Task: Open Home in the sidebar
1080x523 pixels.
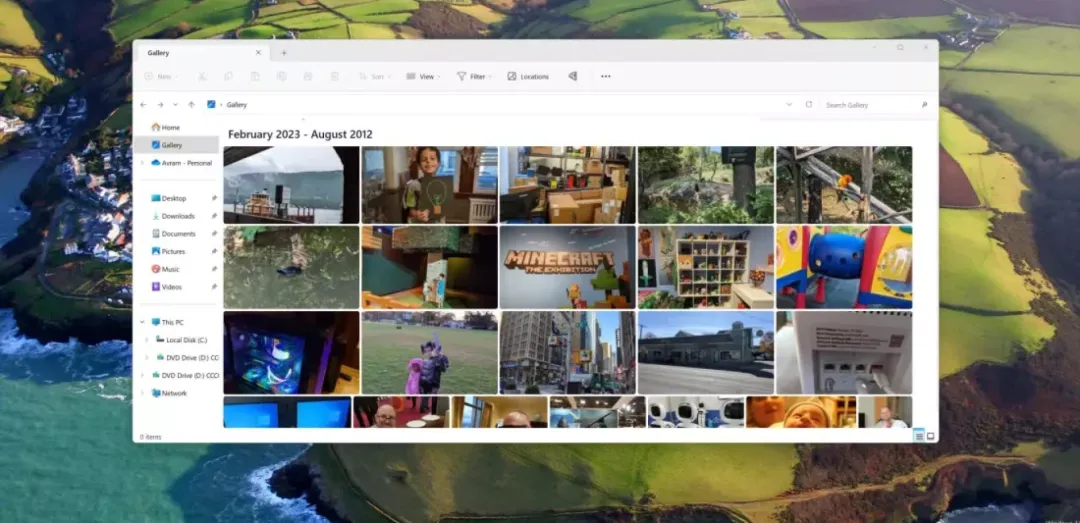Action: coord(166,127)
